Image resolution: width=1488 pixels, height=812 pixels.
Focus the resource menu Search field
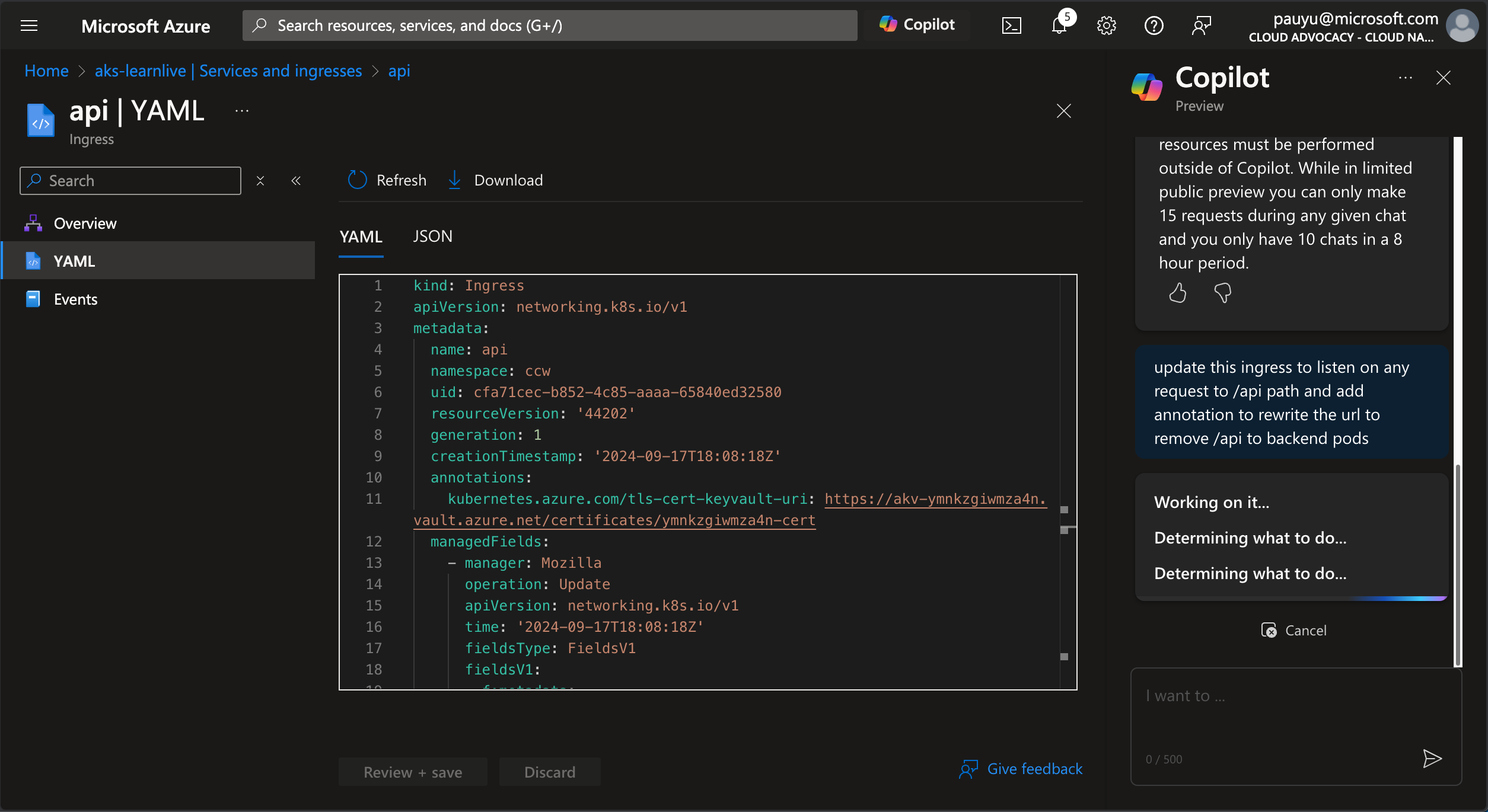click(x=130, y=181)
